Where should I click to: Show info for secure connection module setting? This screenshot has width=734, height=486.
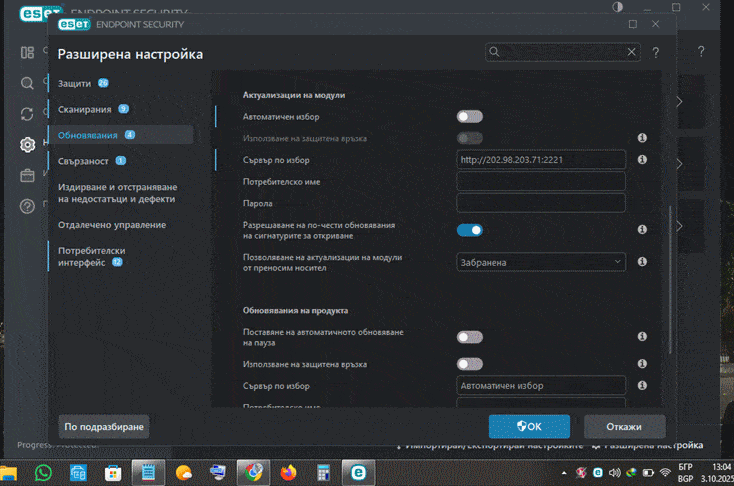(x=642, y=138)
